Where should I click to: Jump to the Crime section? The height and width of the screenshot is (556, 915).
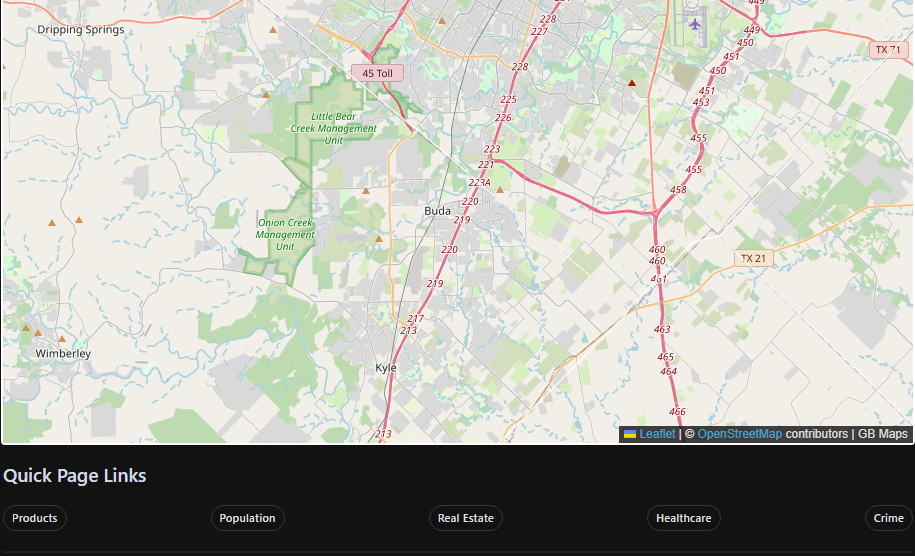888,518
